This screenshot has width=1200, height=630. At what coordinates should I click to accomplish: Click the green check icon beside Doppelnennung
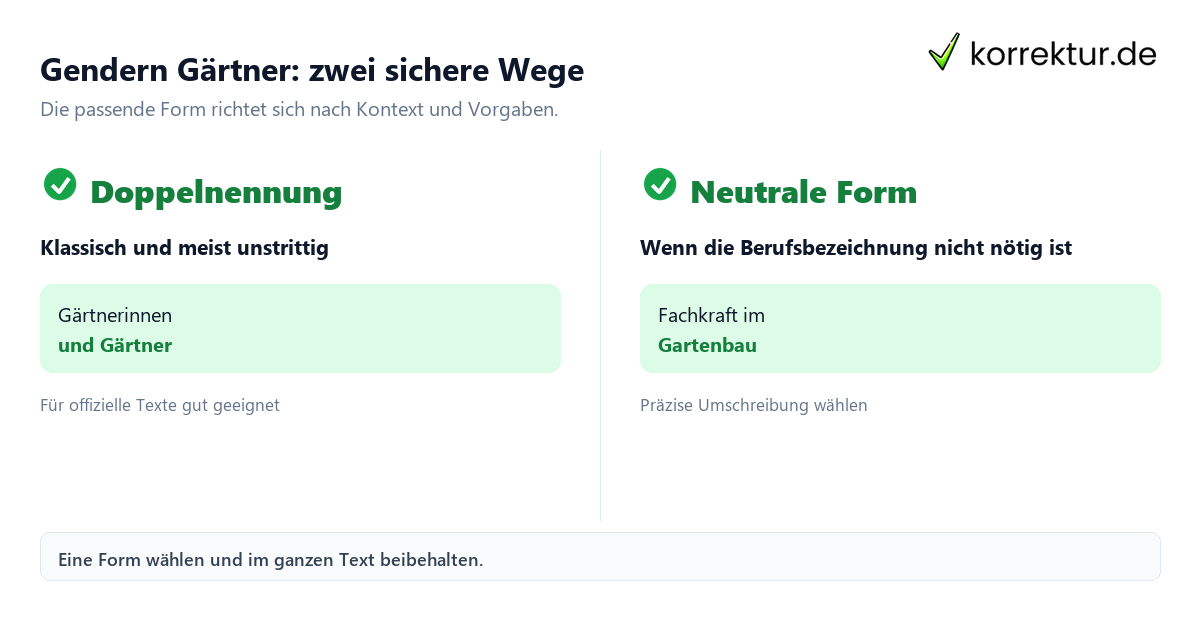(x=60, y=184)
